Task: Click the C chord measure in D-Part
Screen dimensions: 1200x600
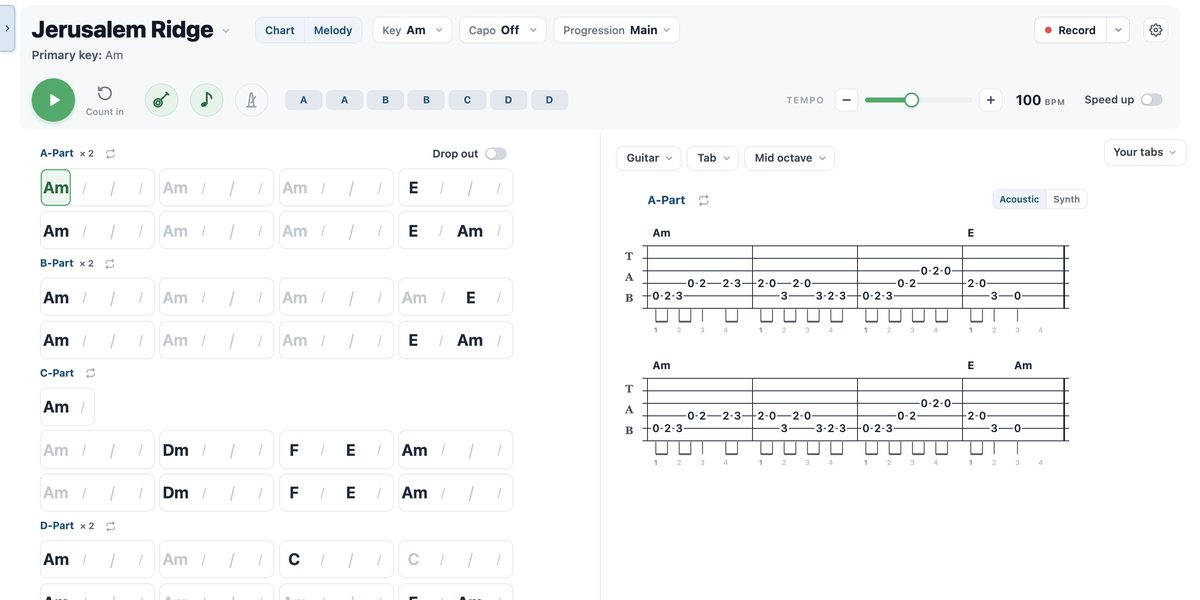Action: click(x=336, y=560)
